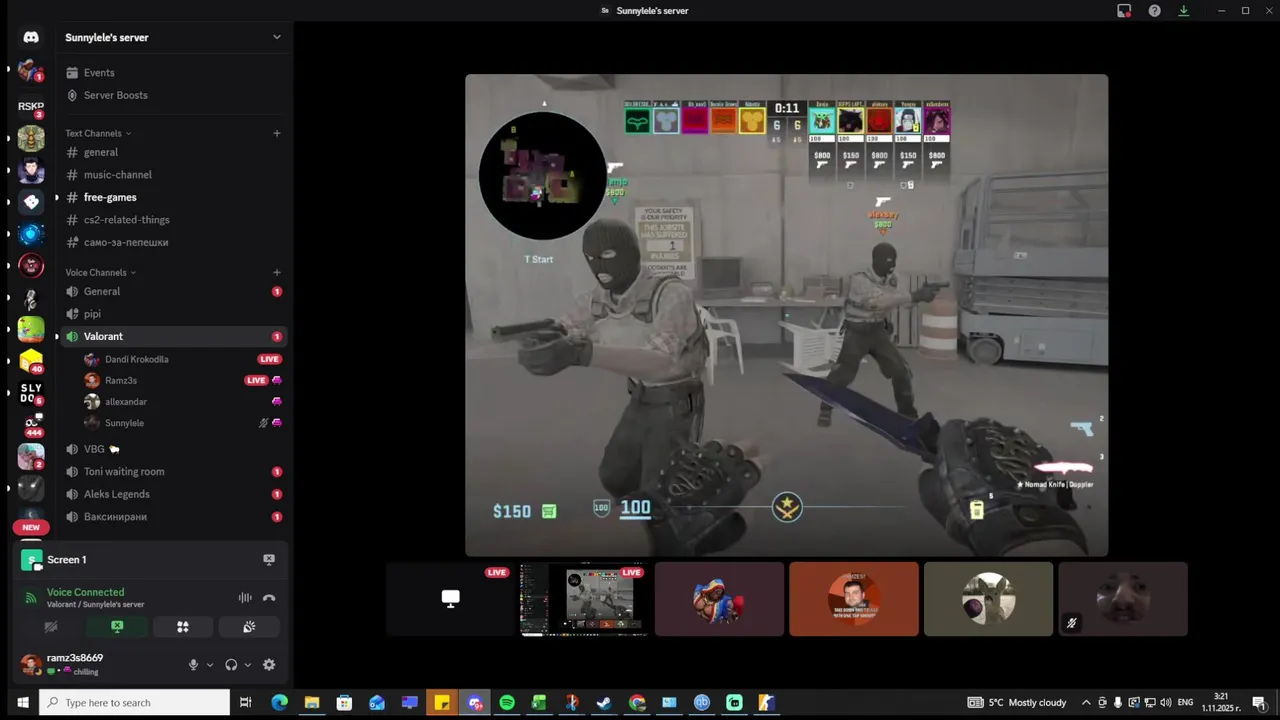Join pipi voice channel
Image resolution: width=1280 pixels, height=720 pixels.
[174, 314]
